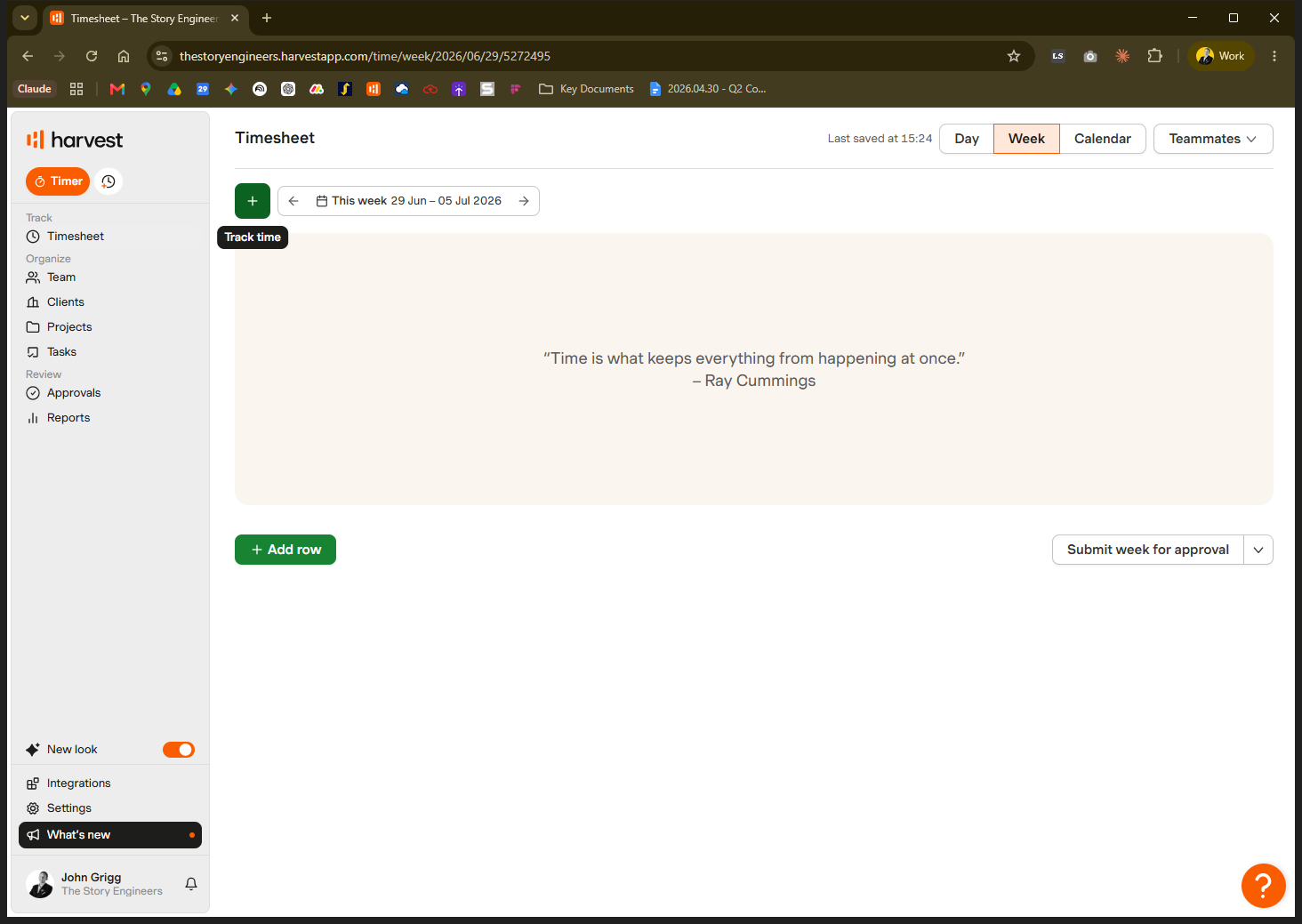Go to next week arrow
The image size is (1302, 924).
pyautogui.click(x=524, y=201)
